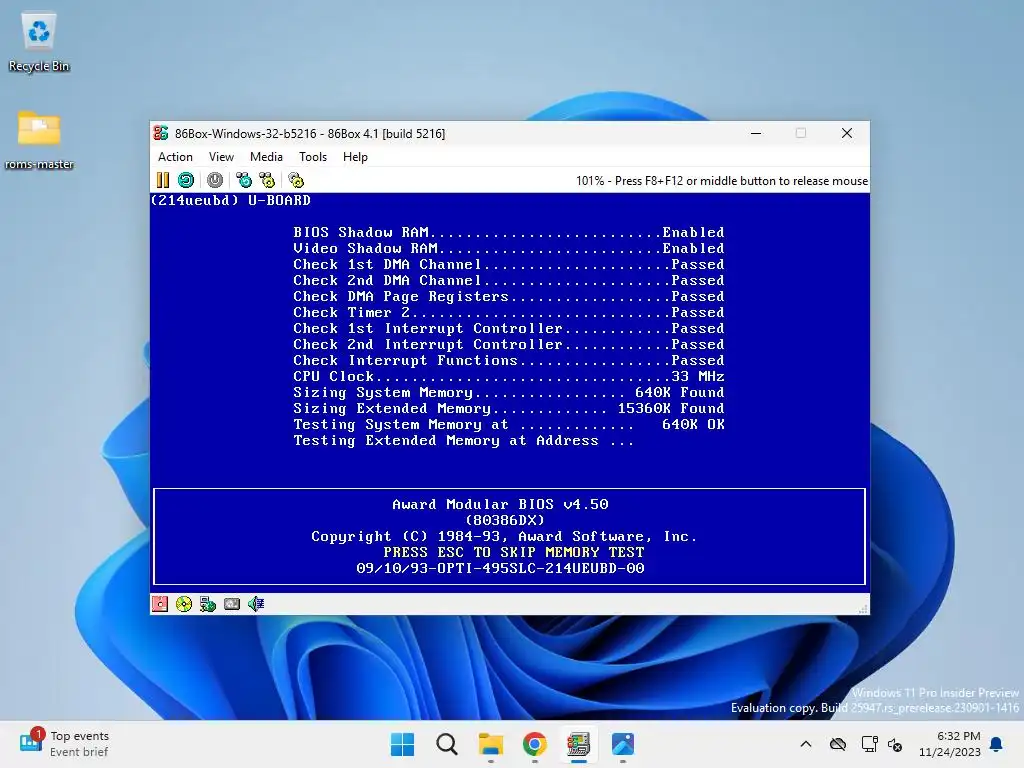Click the hard disk status icon
This screenshot has width=1024, height=768.
pyautogui.click(x=232, y=604)
